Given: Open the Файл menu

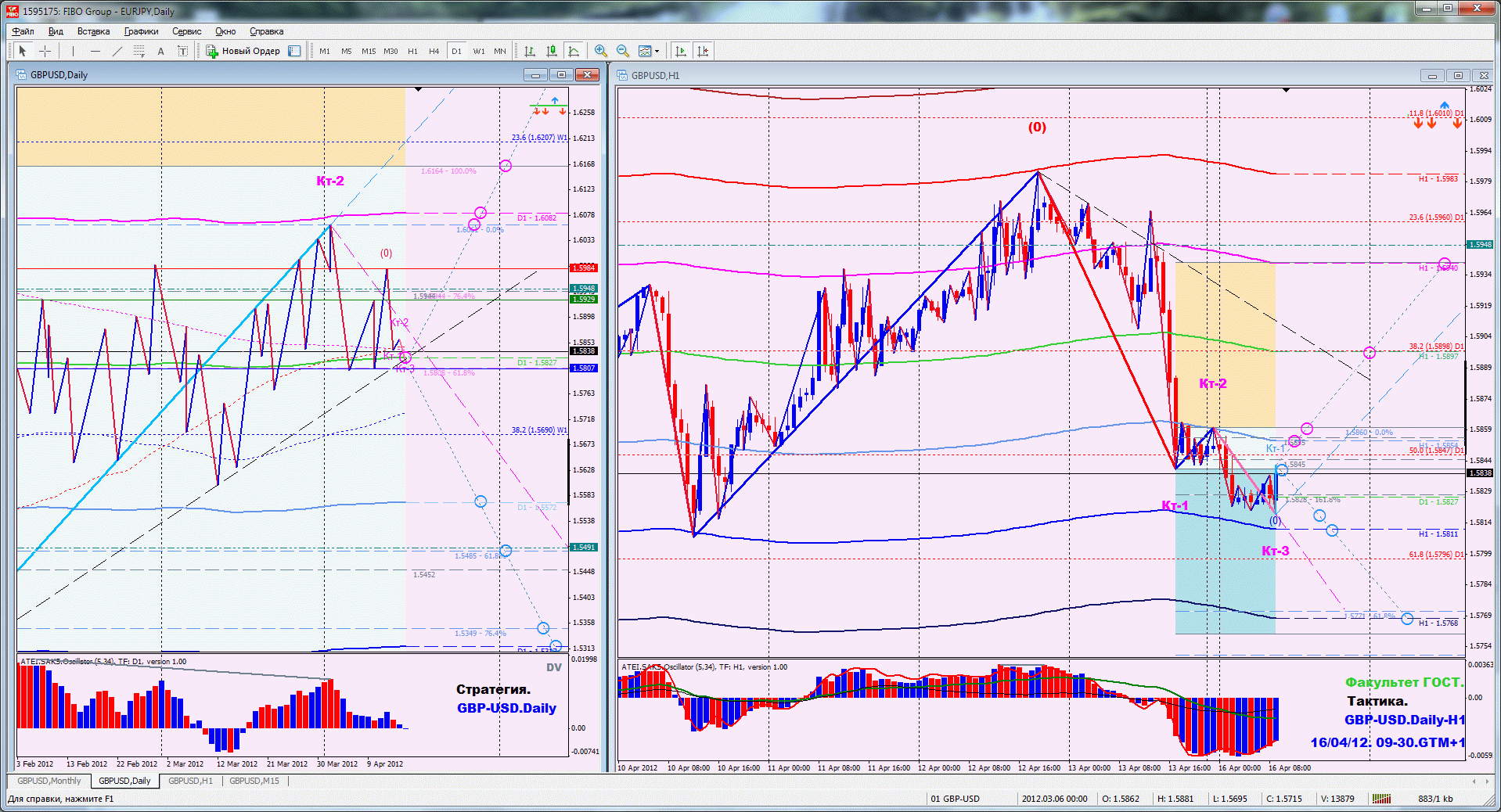Looking at the screenshot, I should pyautogui.click(x=23, y=31).
